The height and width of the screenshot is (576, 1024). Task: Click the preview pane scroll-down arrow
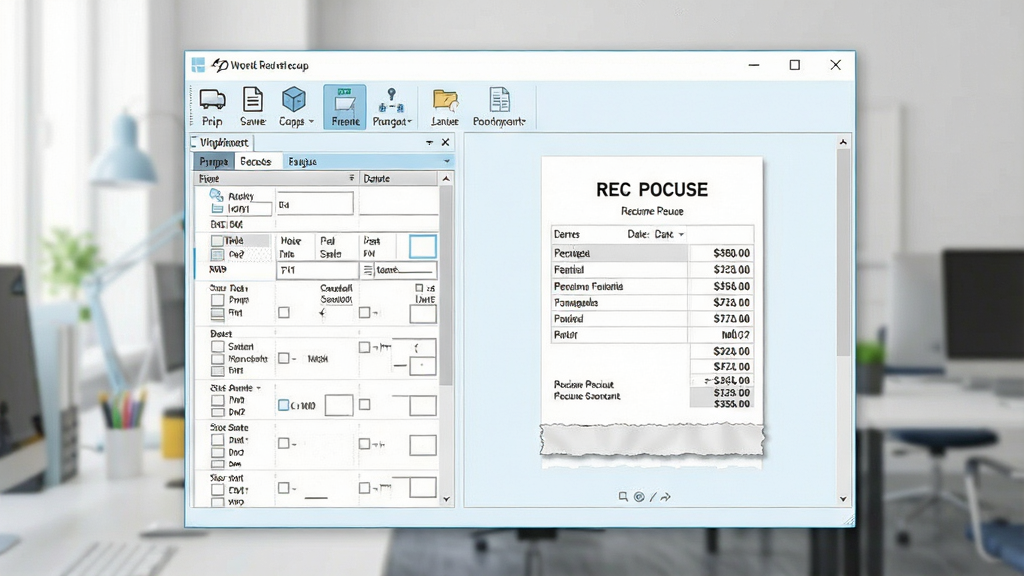[843, 500]
